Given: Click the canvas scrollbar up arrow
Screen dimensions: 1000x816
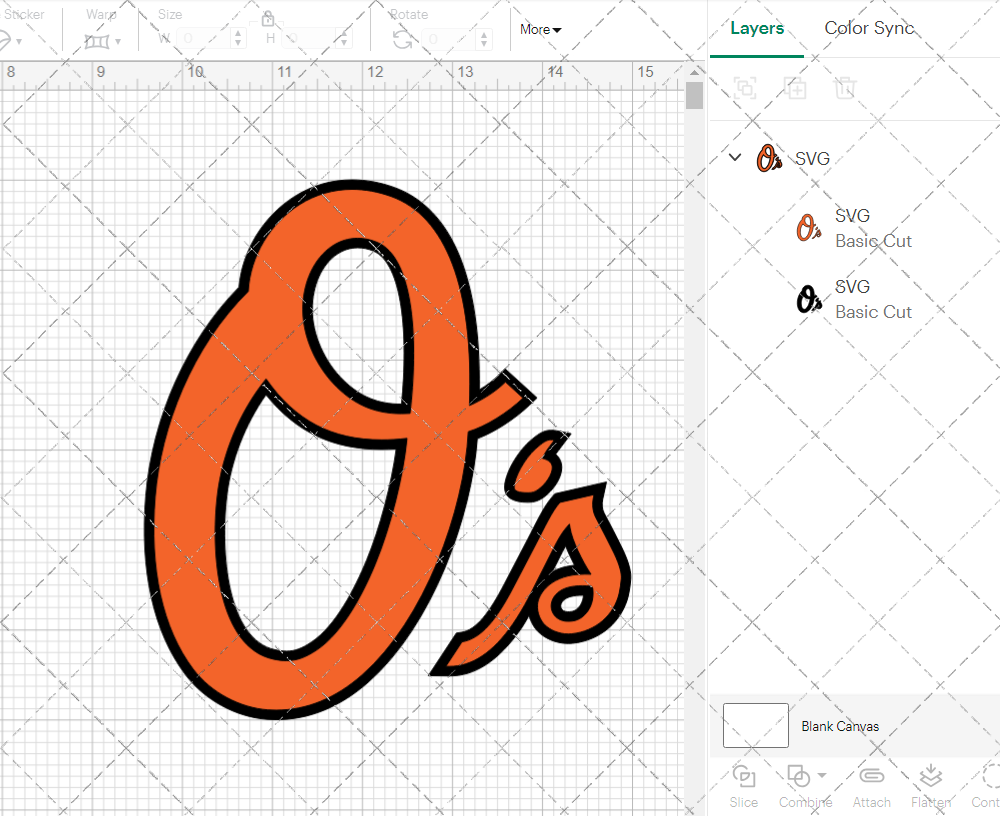Looking at the screenshot, I should [695, 71].
